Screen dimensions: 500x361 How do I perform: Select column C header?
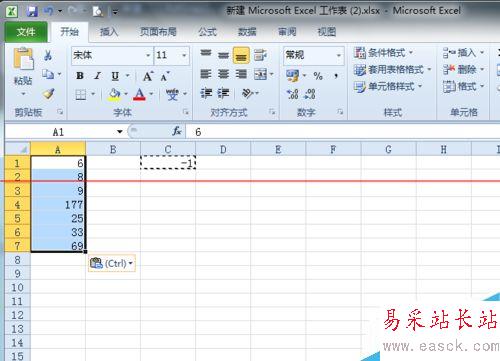coord(168,149)
